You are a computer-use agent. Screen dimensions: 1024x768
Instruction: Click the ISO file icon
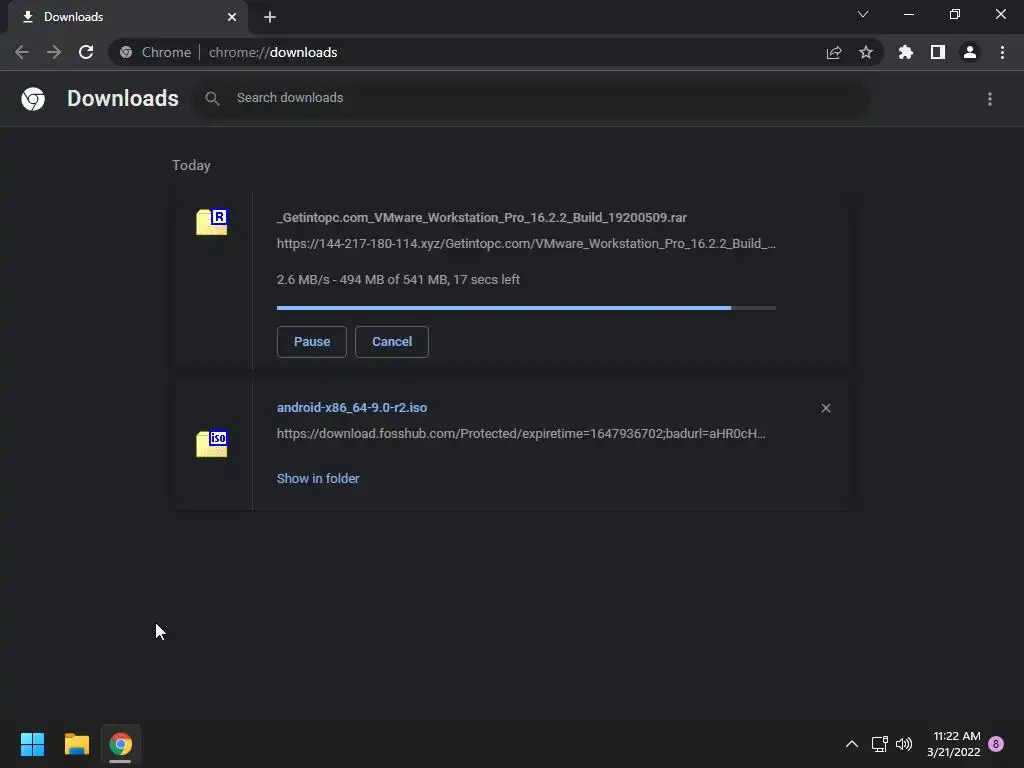click(212, 444)
